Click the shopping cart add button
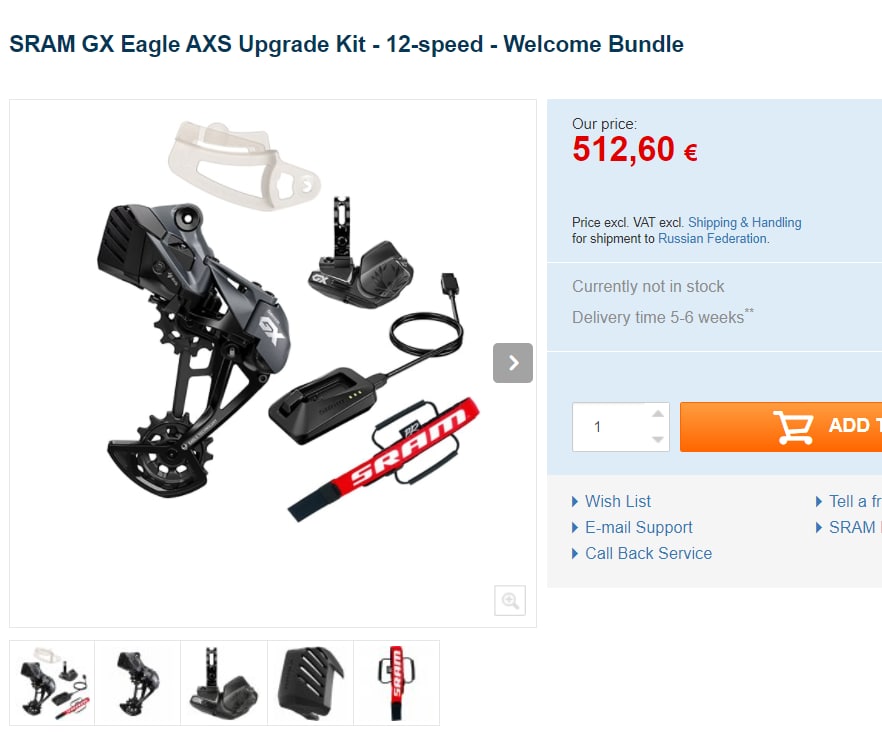Image resolution: width=882 pixels, height=755 pixels. pyautogui.click(x=781, y=426)
